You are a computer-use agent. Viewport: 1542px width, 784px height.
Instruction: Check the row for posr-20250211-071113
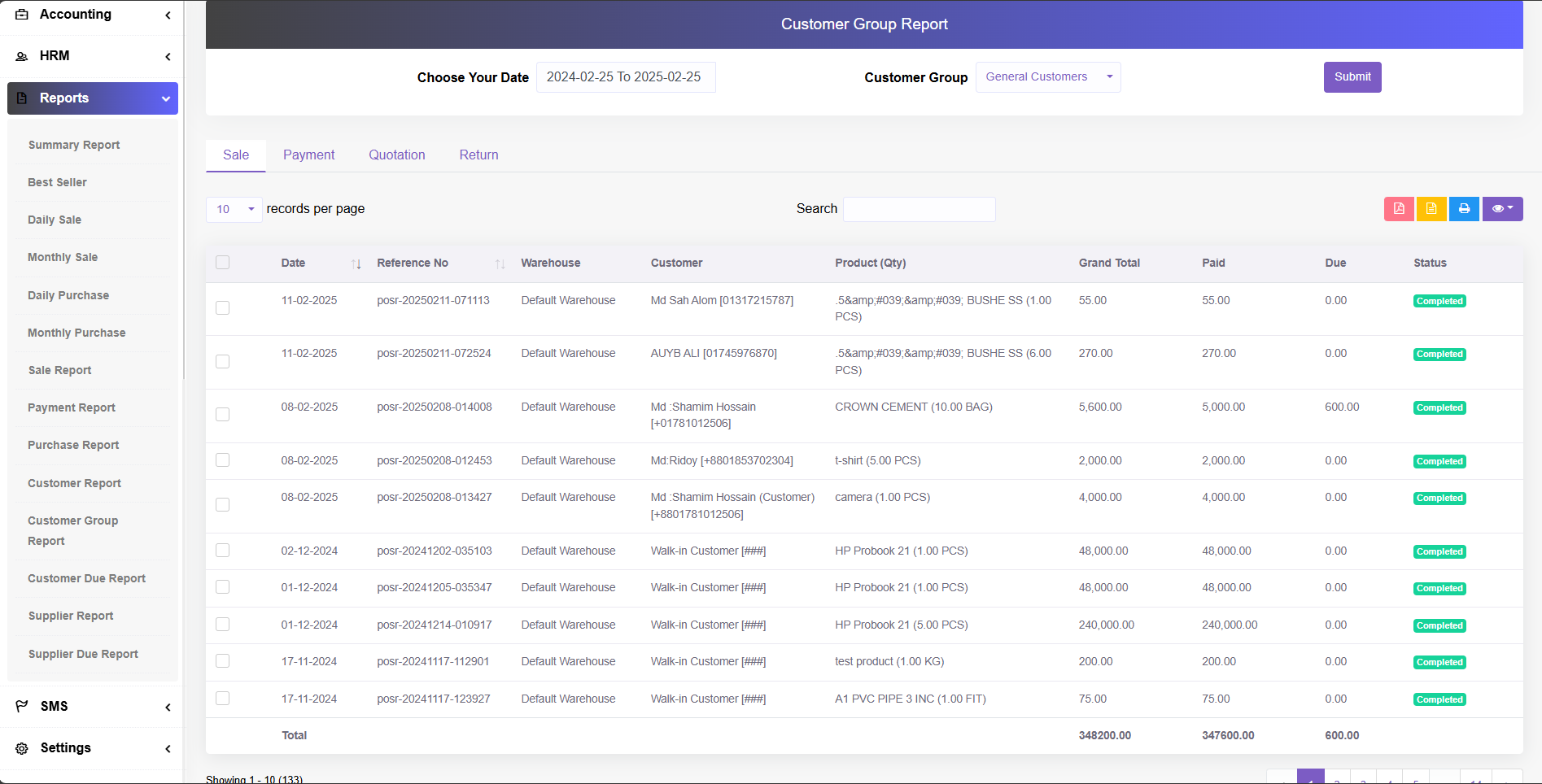coord(222,307)
